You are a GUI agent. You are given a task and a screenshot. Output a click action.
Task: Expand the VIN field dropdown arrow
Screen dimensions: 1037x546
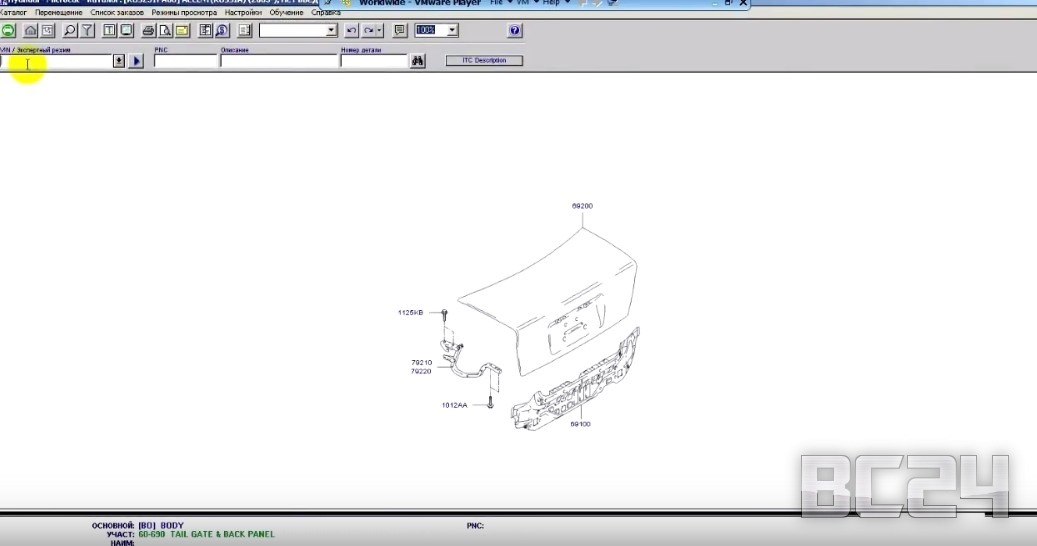click(119, 61)
